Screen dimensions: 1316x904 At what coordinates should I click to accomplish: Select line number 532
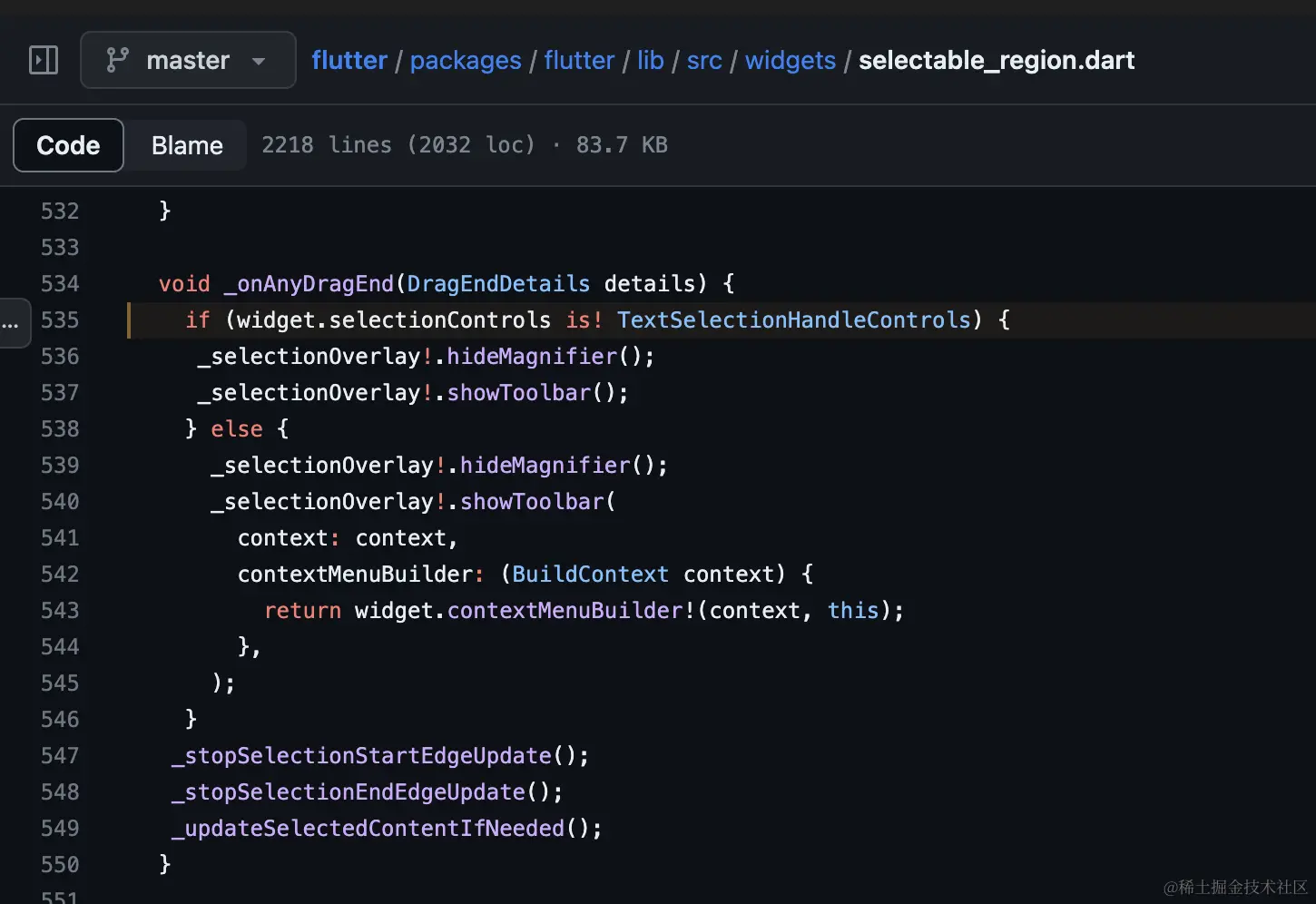pos(60,211)
